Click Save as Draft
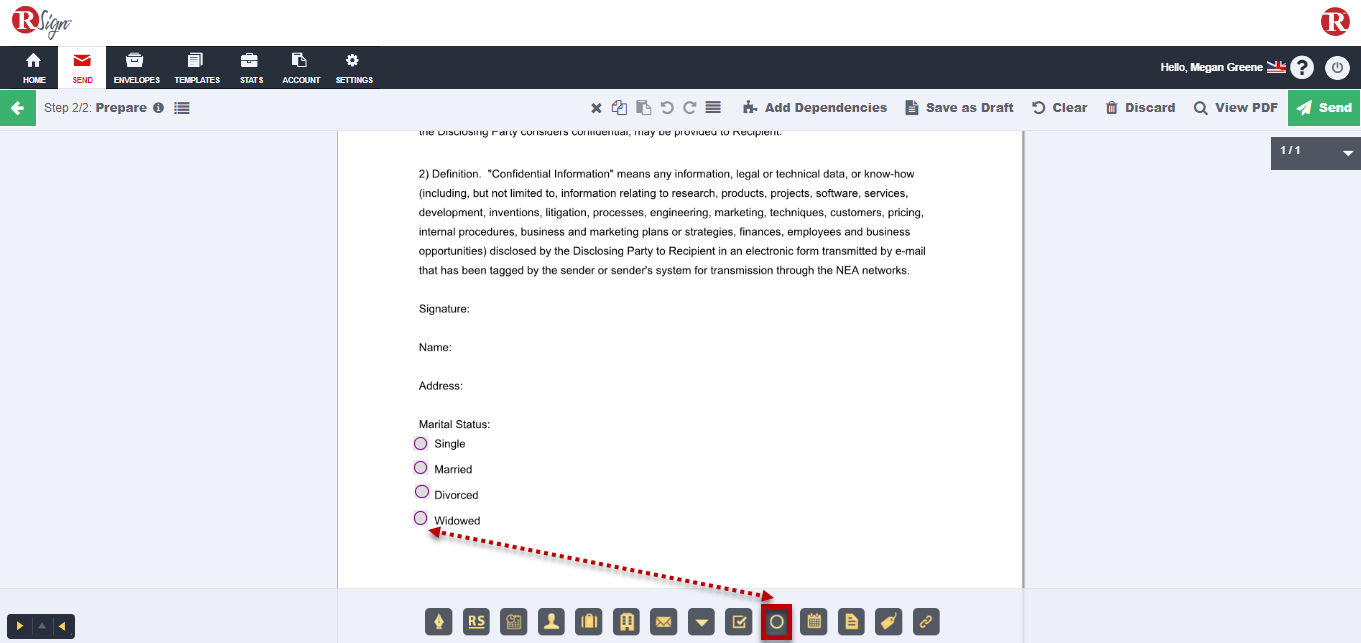 tap(959, 108)
